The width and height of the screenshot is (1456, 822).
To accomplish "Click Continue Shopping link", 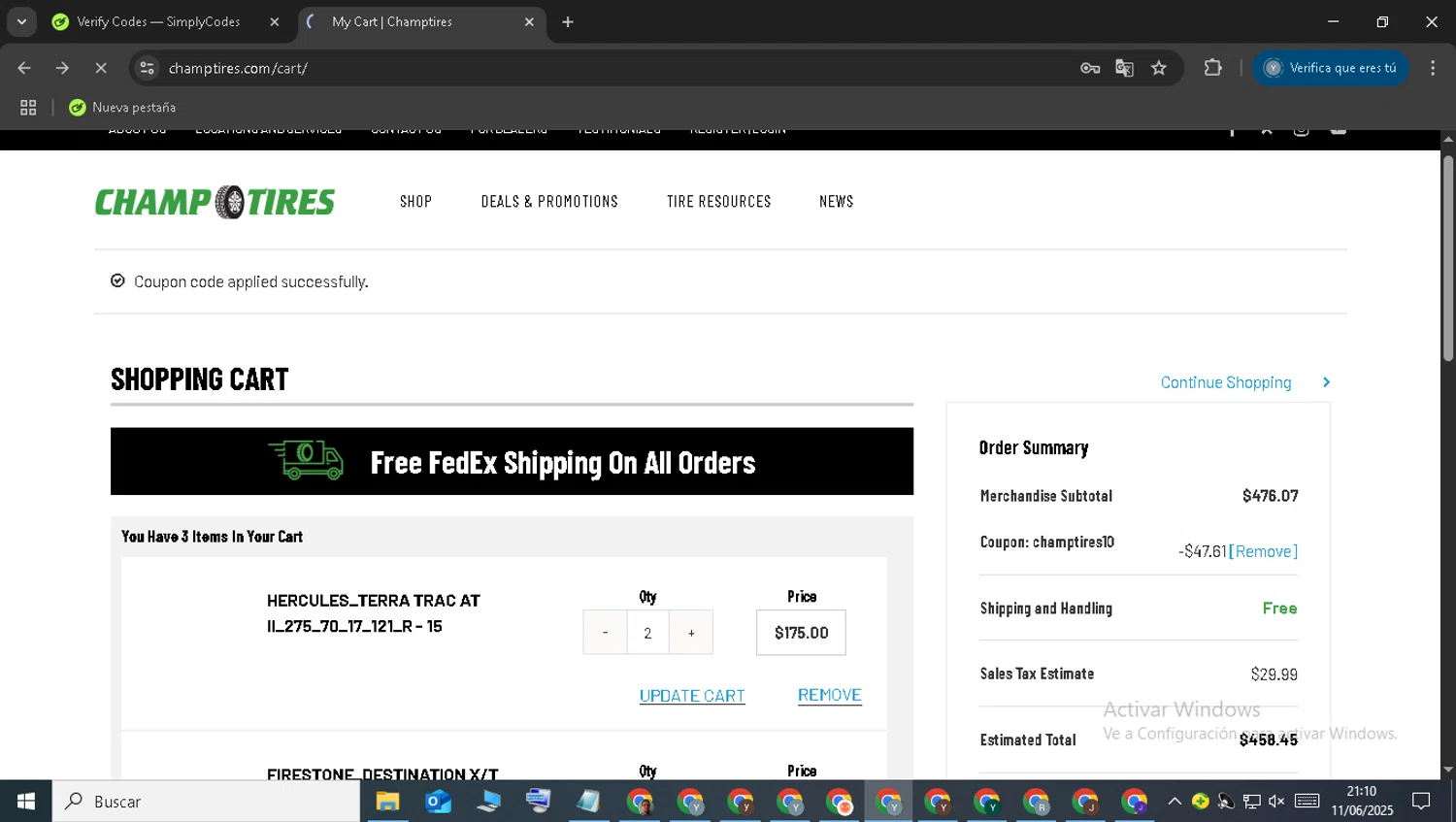I will tap(1226, 382).
